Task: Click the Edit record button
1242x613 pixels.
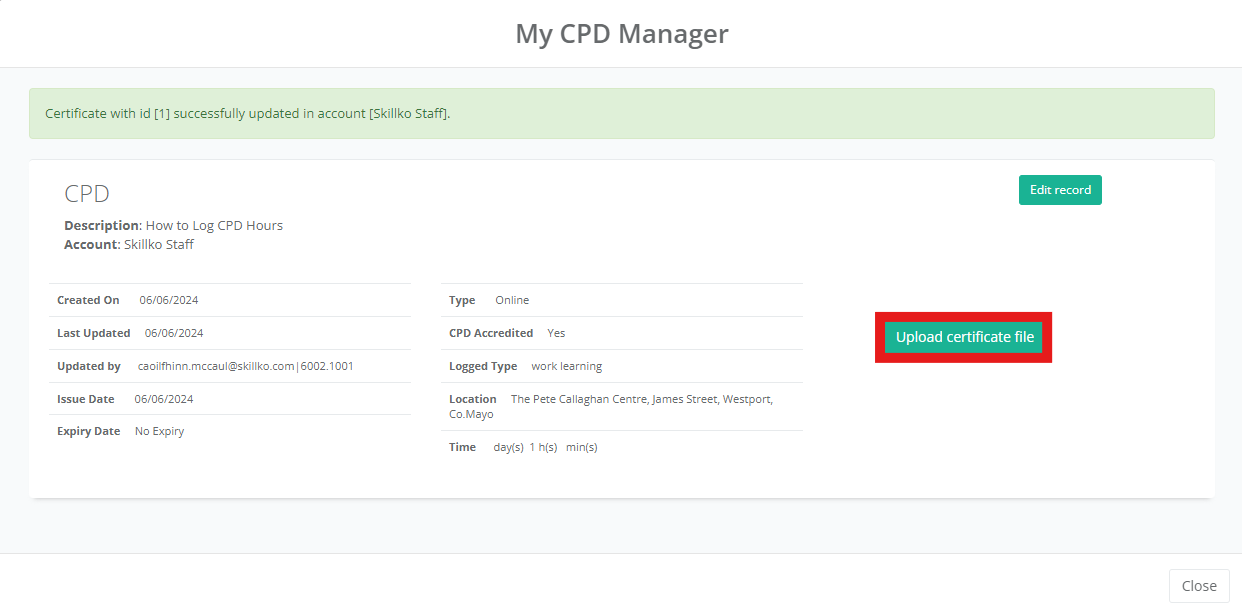Action: (x=1060, y=190)
